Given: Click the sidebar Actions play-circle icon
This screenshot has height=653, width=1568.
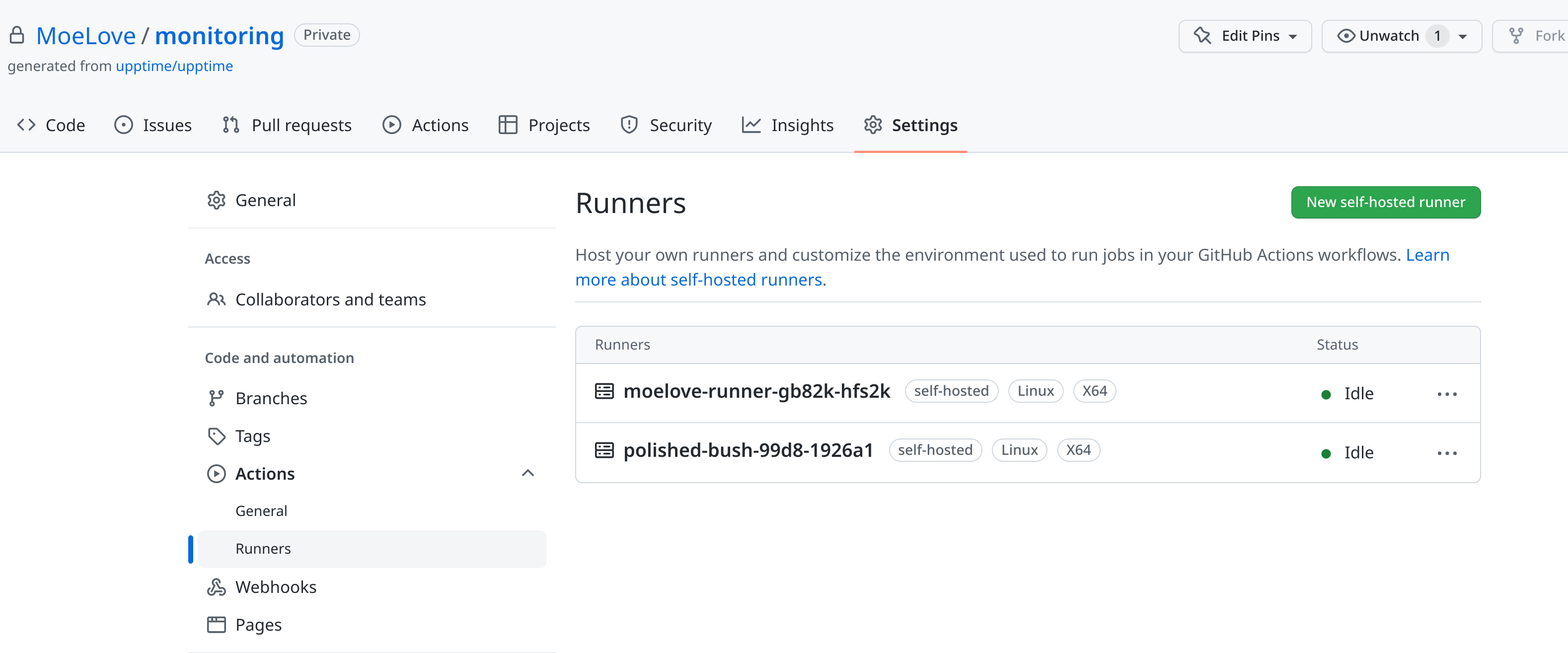Looking at the screenshot, I should (216, 473).
